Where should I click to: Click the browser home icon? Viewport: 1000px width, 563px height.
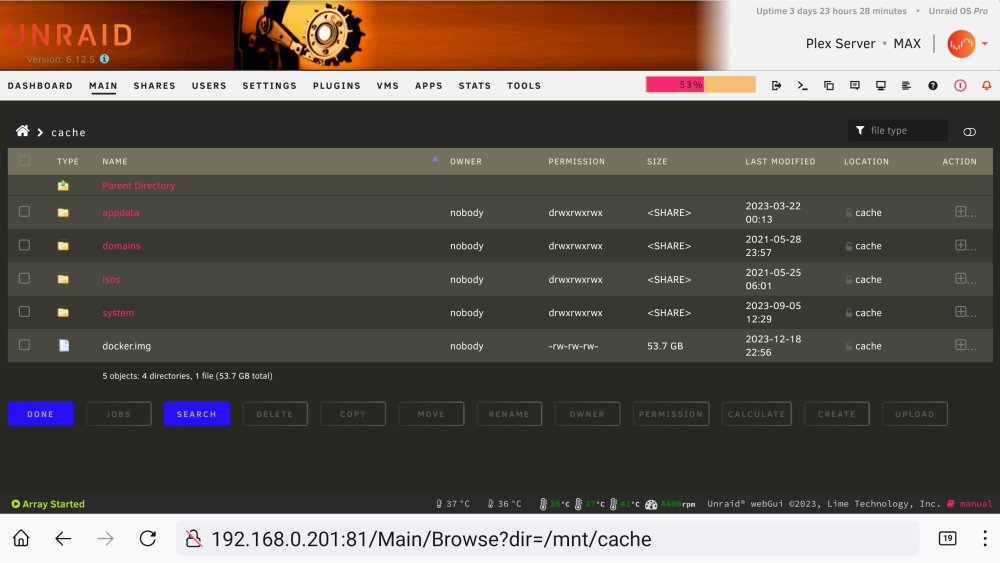(21, 539)
